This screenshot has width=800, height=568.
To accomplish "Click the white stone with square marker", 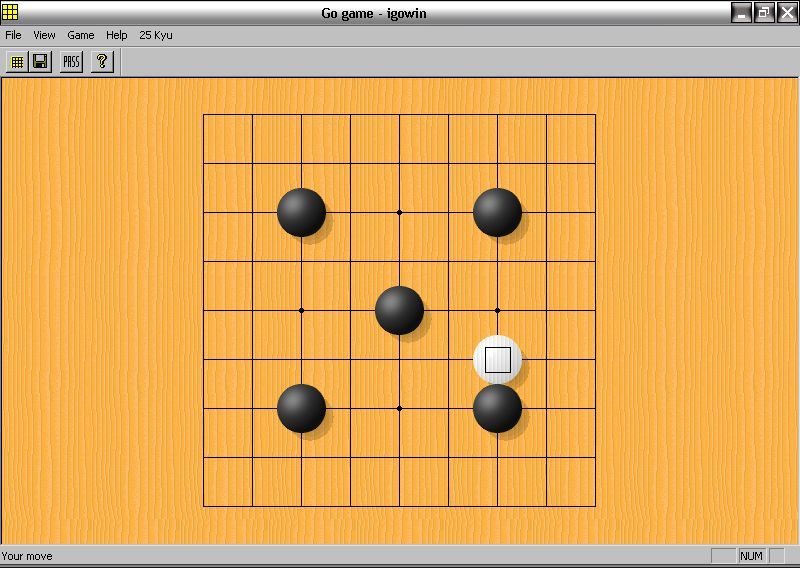I will point(497,360).
